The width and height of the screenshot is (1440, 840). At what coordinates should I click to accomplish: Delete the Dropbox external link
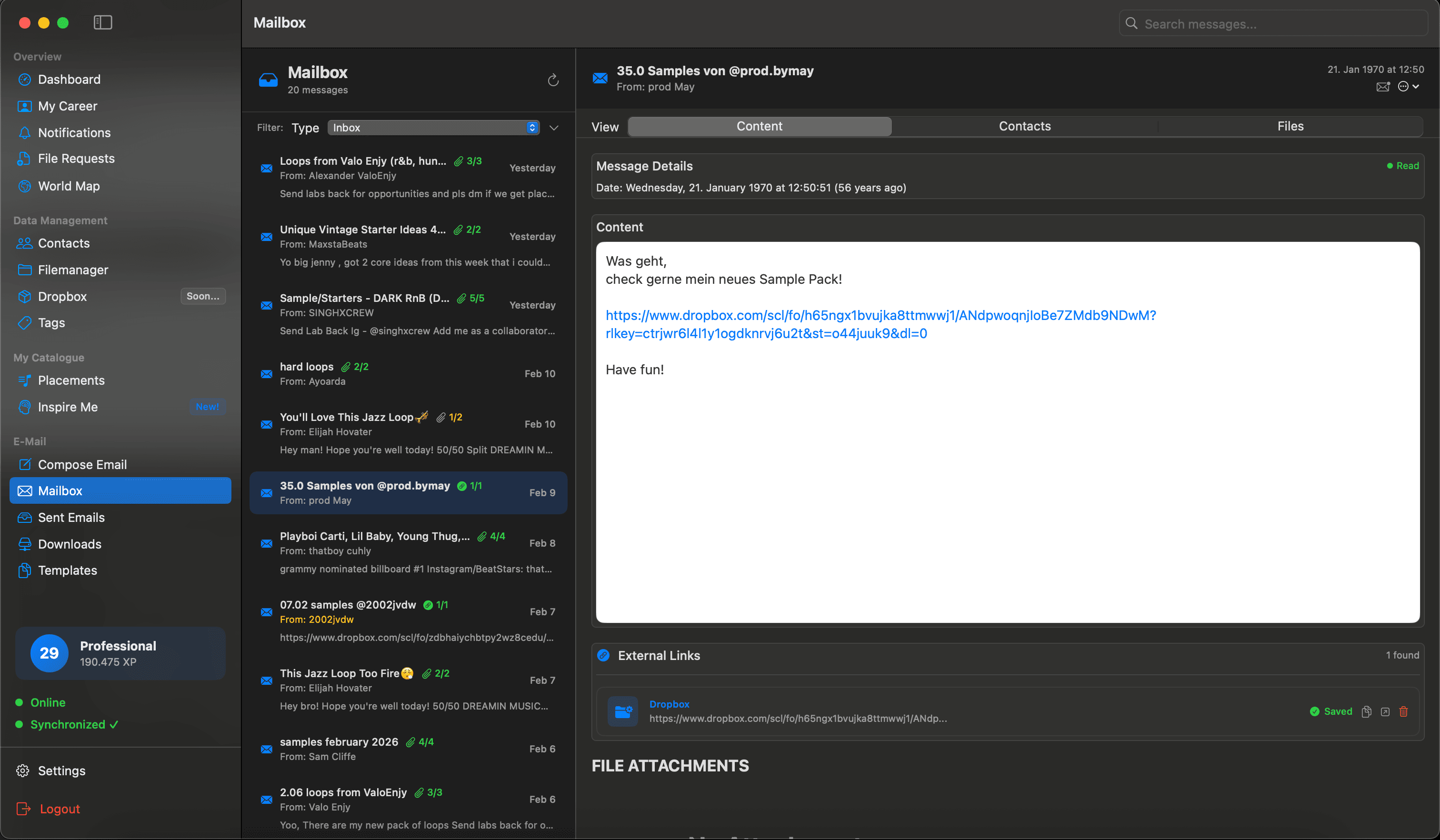(x=1404, y=711)
